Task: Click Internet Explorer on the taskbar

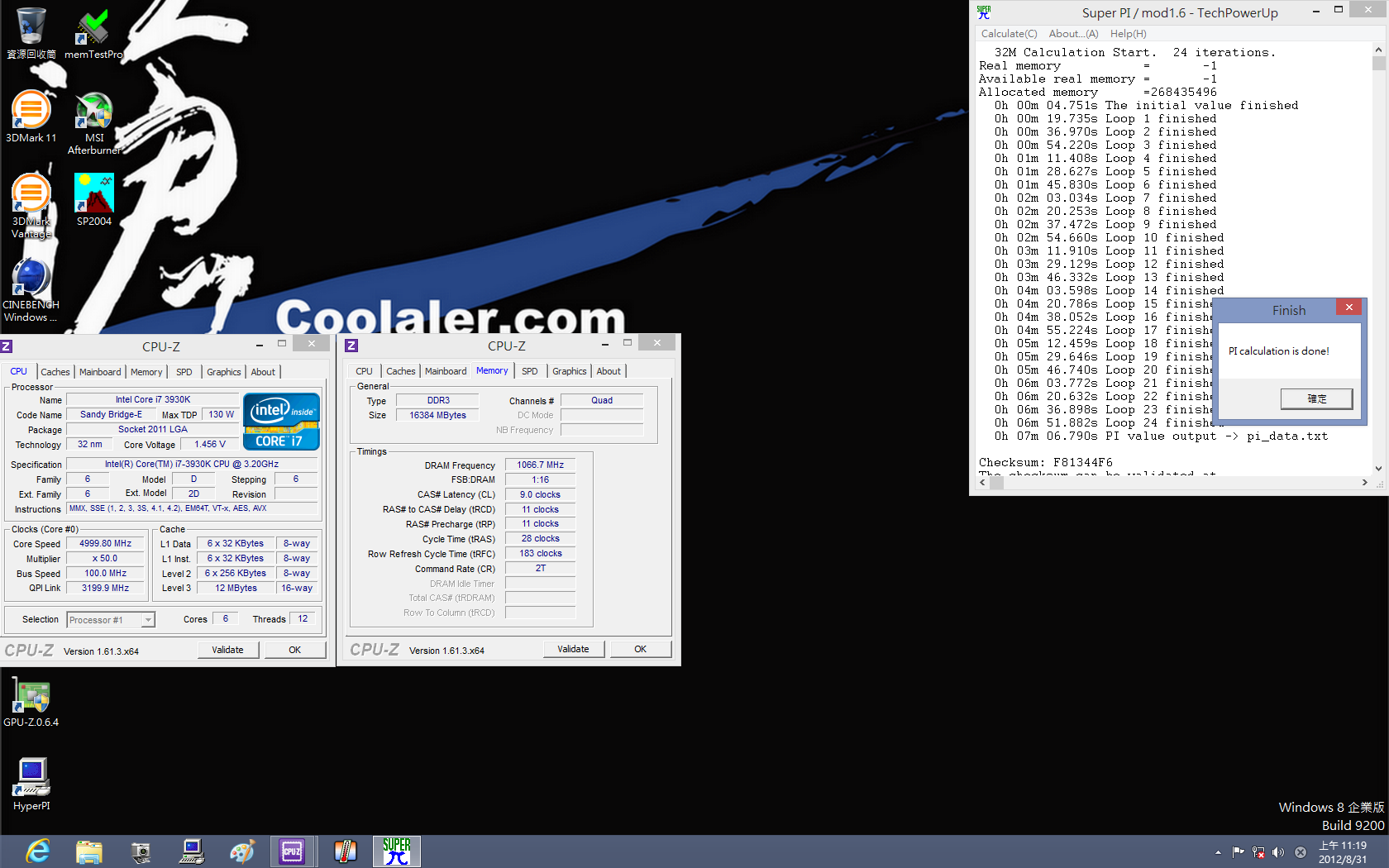Action: pos(37,851)
